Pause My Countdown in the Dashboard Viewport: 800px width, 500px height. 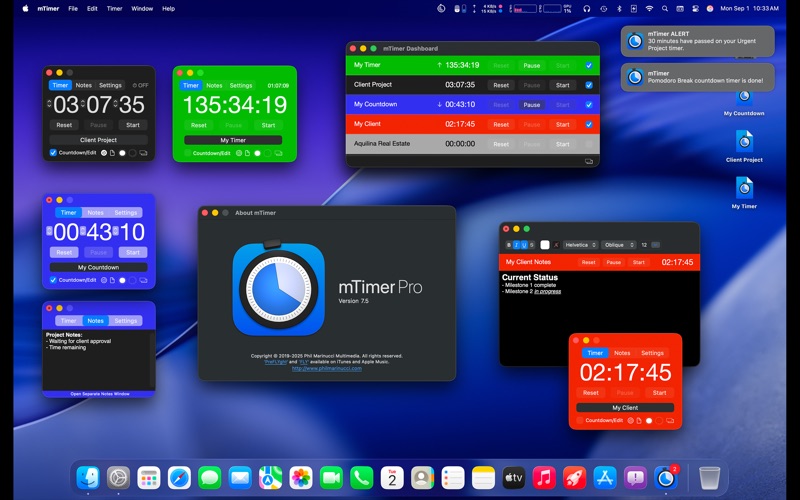pos(532,105)
